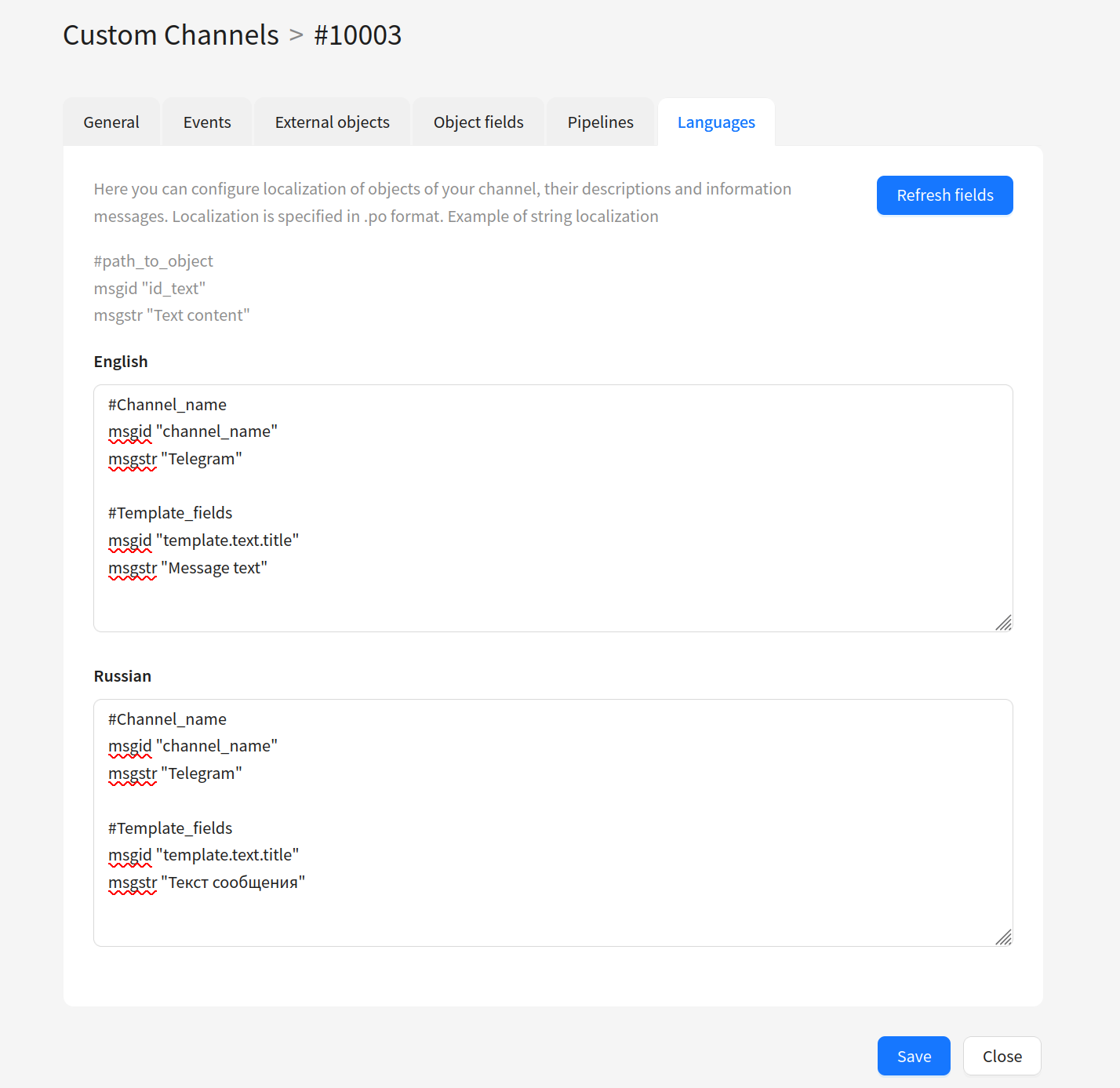The height and width of the screenshot is (1088, 1120).
Task: Select the External objects tab
Action: (333, 122)
